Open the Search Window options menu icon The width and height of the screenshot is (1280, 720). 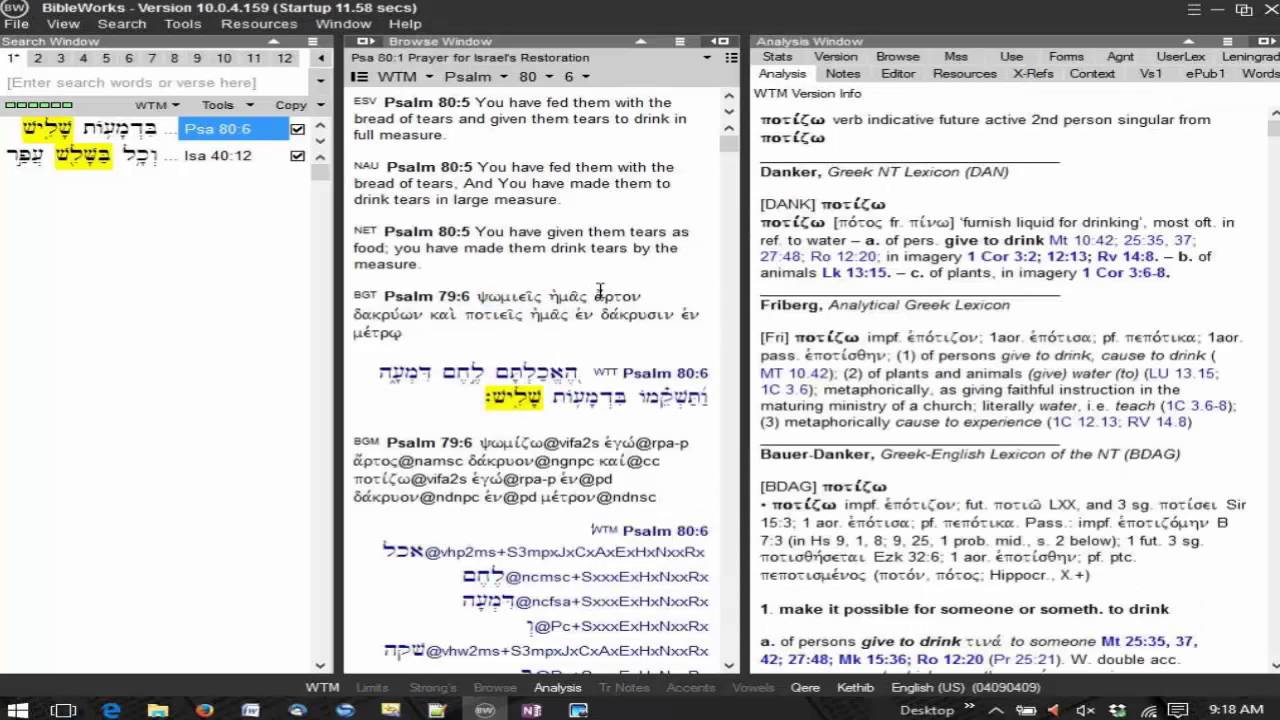[x=313, y=41]
